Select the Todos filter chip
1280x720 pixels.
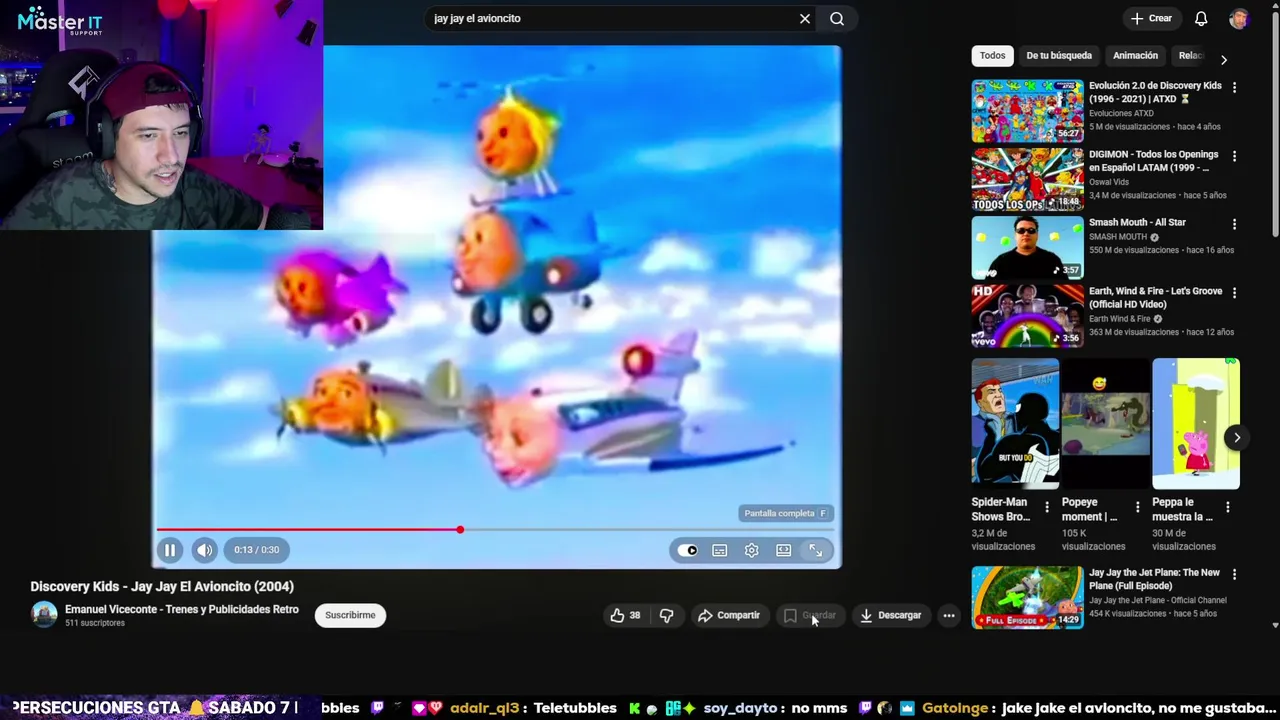tap(992, 56)
